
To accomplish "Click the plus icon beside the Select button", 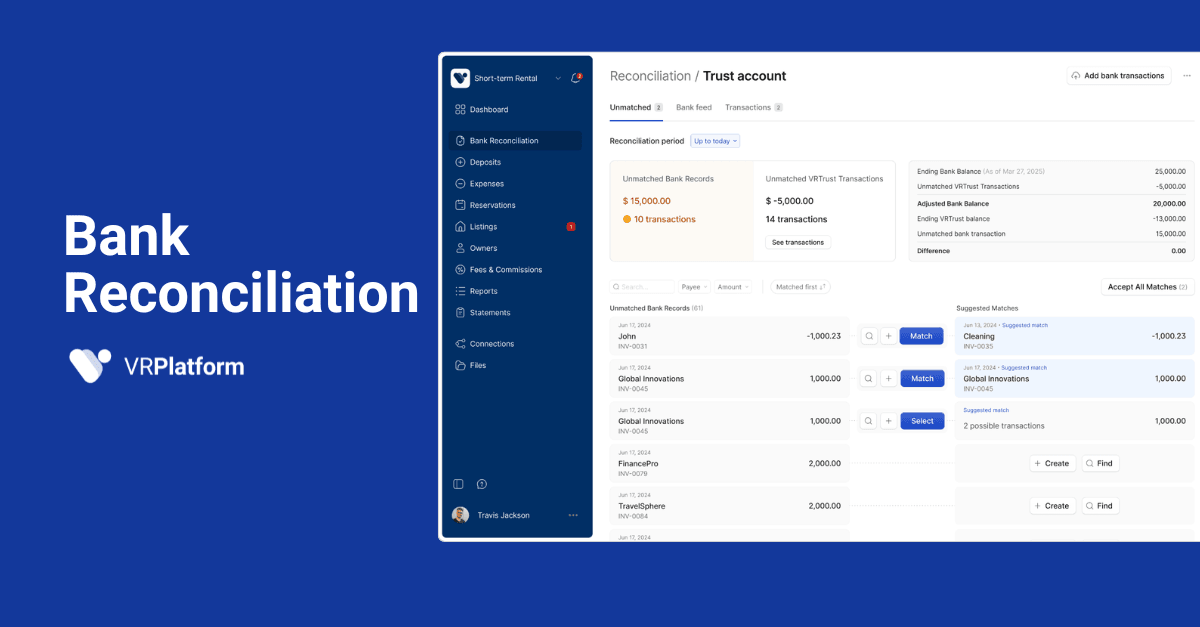I will (x=888, y=421).
